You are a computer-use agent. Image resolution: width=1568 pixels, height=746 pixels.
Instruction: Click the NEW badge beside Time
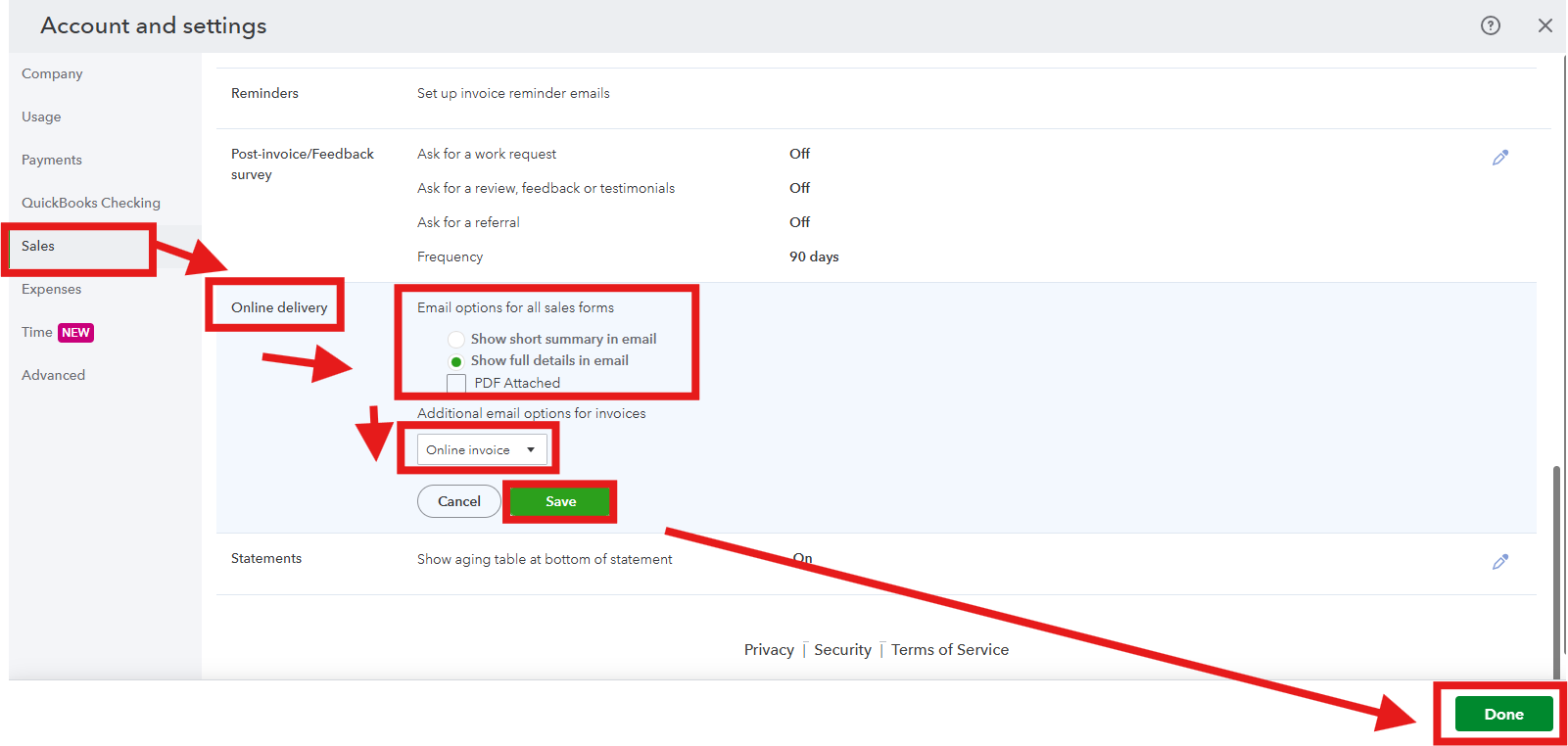[75, 333]
